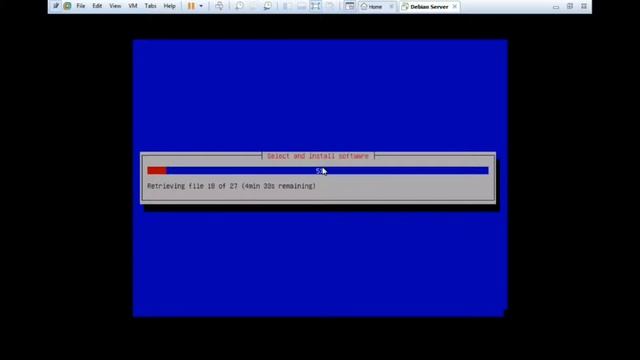
Task: Pause the virtual machine with the orange icon
Action: (191, 6)
